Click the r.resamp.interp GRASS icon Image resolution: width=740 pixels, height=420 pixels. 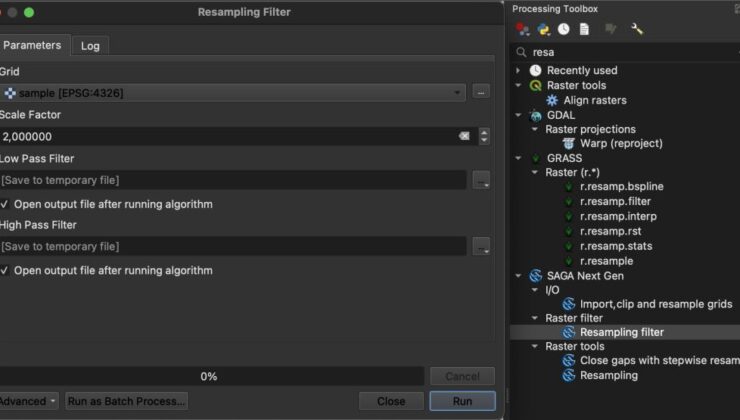[x=569, y=217]
